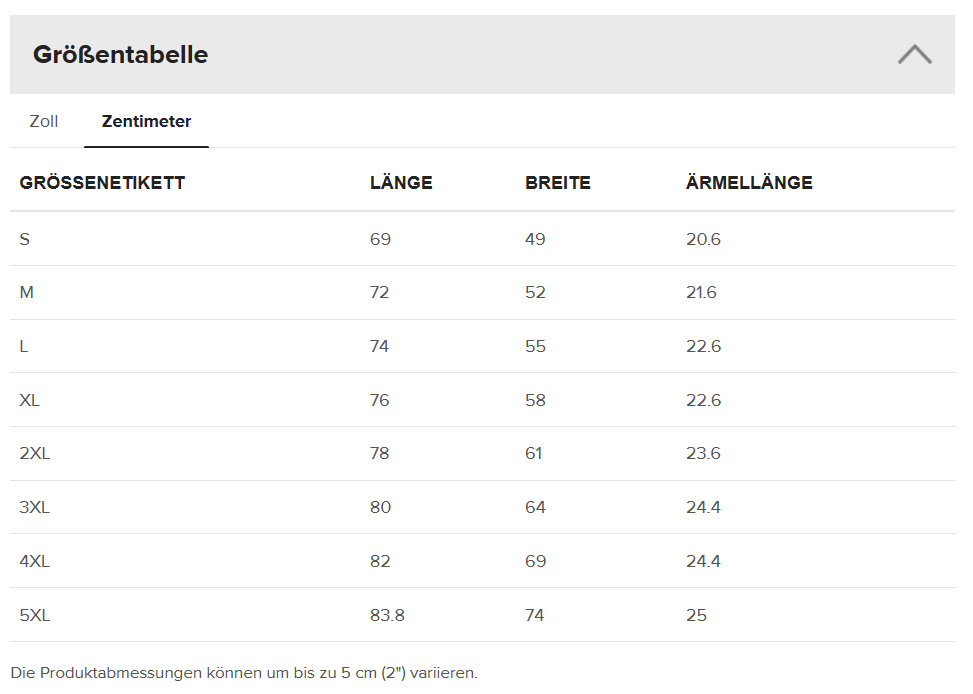Select the Zentimeter tab
The width and height of the screenshot is (973, 694).
point(146,122)
